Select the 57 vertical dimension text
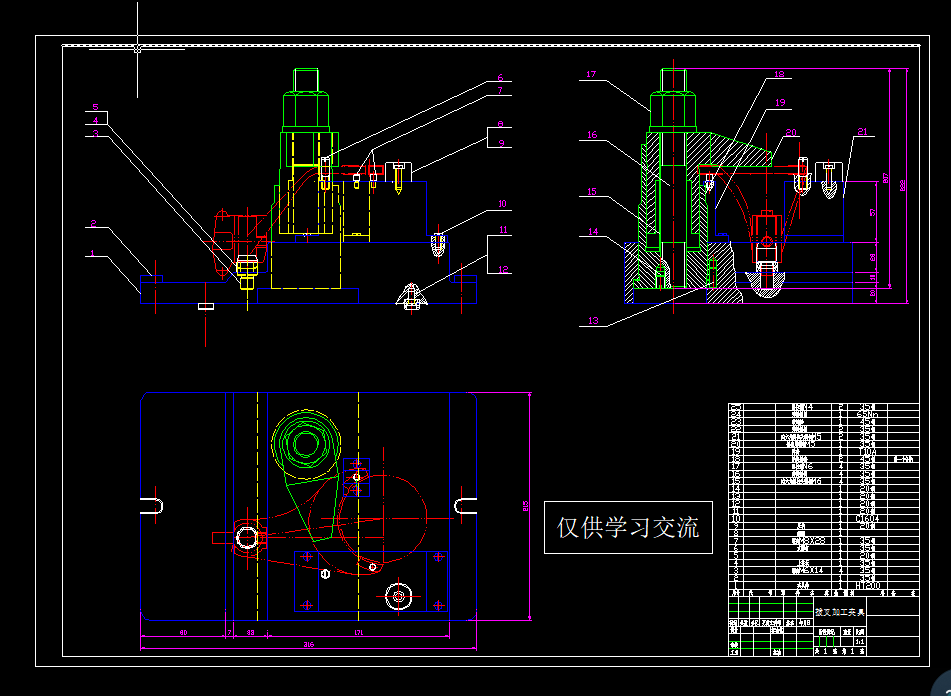This screenshot has height=696, width=951. pos(873,212)
